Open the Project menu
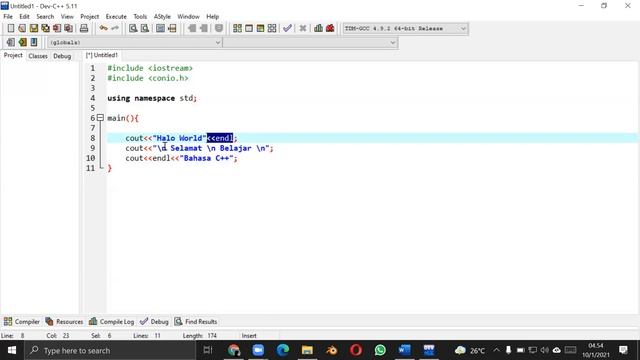Viewport: 640px width, 360px height. (x=90, y=17)
